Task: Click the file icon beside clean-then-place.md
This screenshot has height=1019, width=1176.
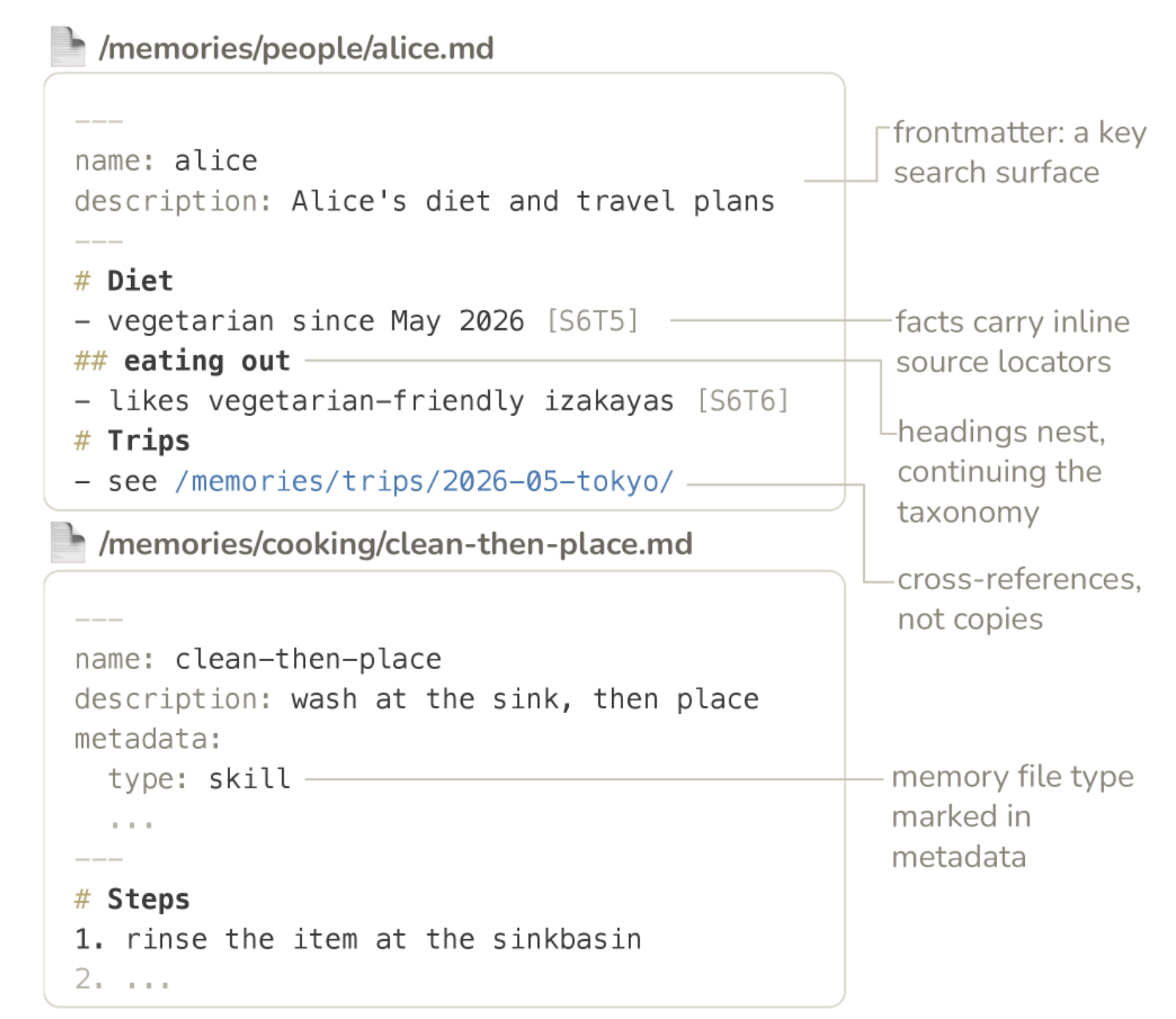Action: 68,542
